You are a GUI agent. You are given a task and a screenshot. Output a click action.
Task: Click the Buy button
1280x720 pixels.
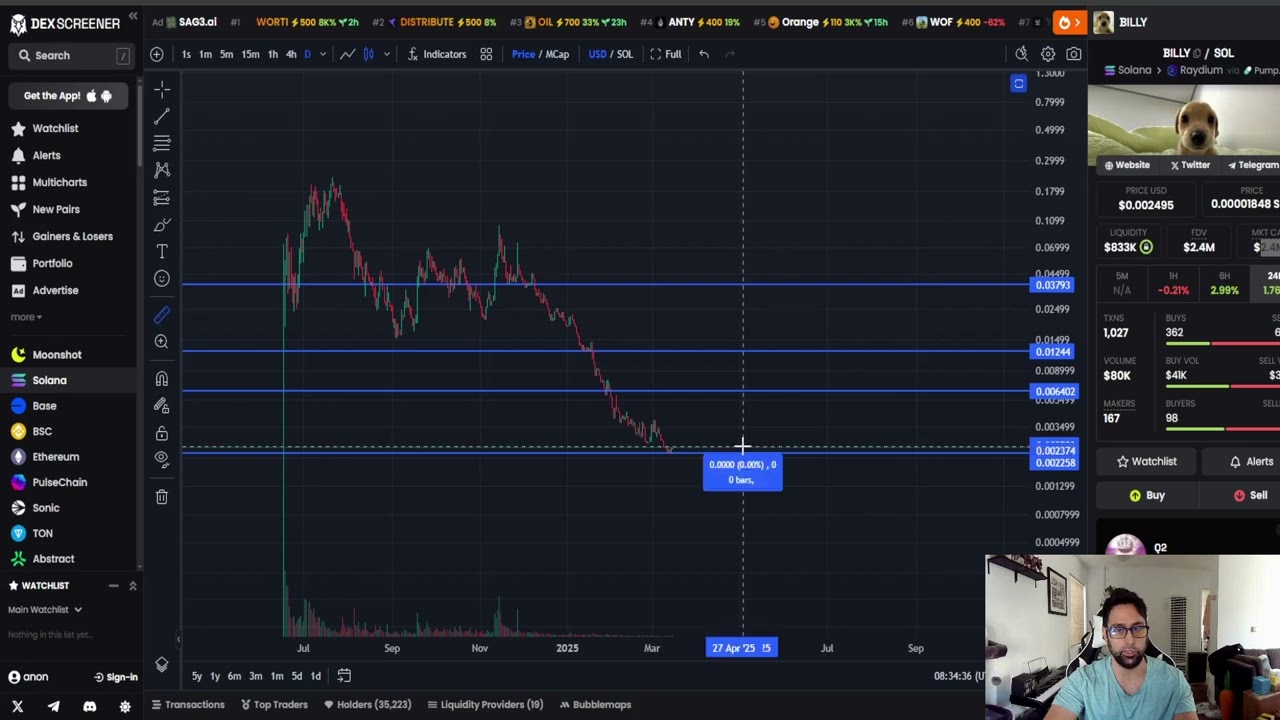click(x=1146, y=496)
